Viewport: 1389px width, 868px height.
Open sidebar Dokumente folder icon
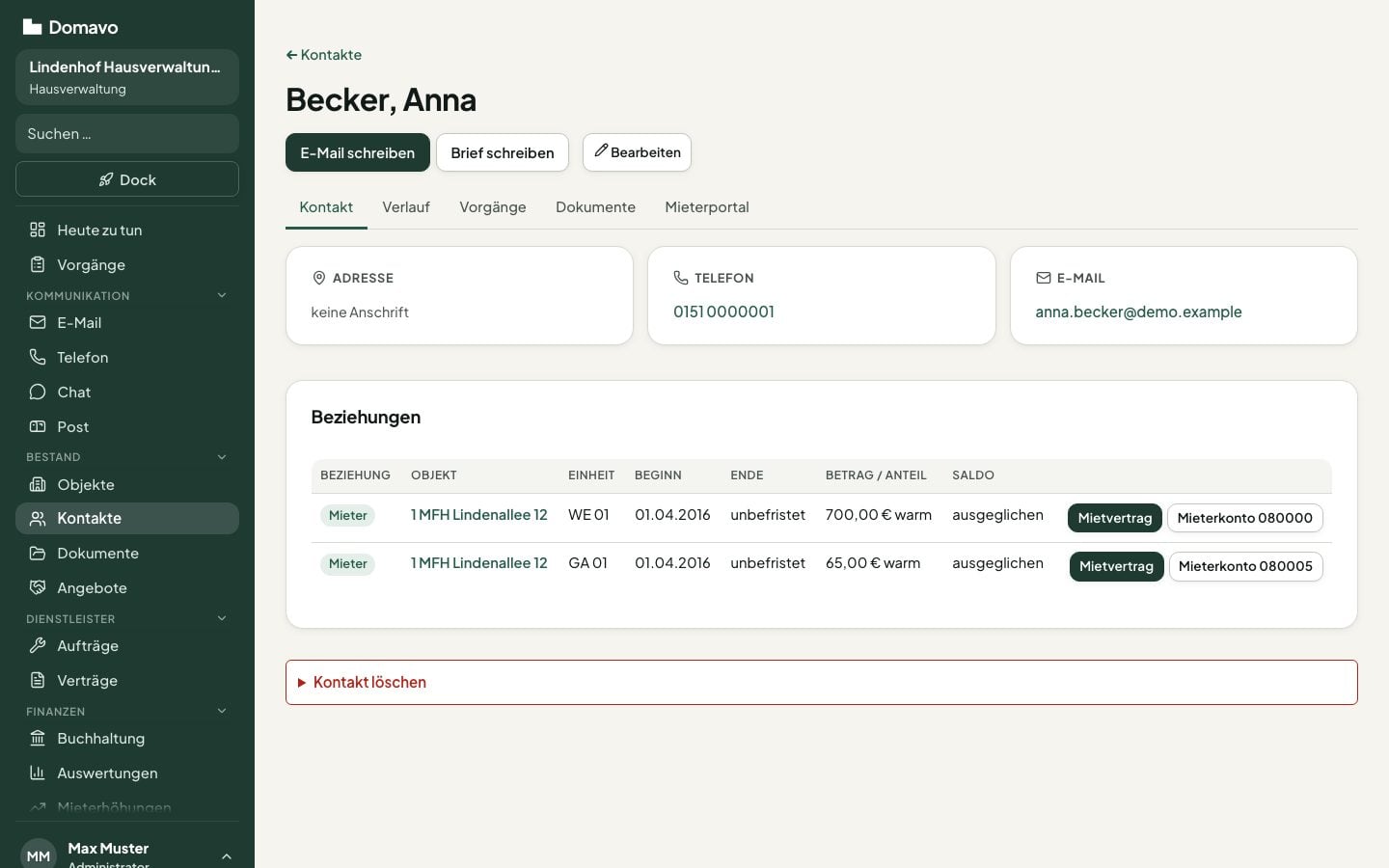click(38, 553)
